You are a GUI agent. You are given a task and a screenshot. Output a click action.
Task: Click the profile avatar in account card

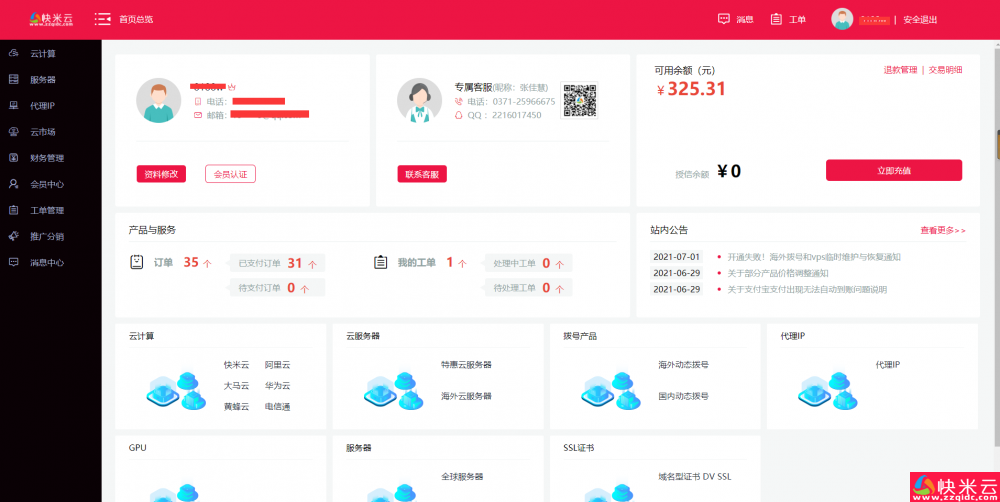(158, 100)
